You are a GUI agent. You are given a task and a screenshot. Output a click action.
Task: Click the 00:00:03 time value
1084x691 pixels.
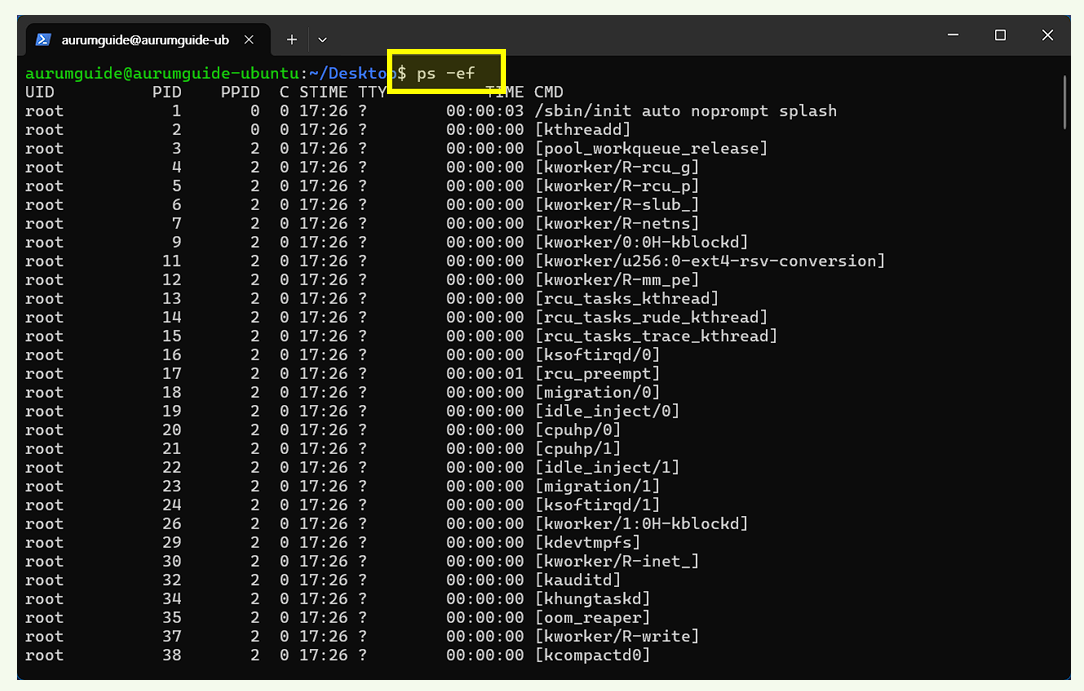coord(485,111)
